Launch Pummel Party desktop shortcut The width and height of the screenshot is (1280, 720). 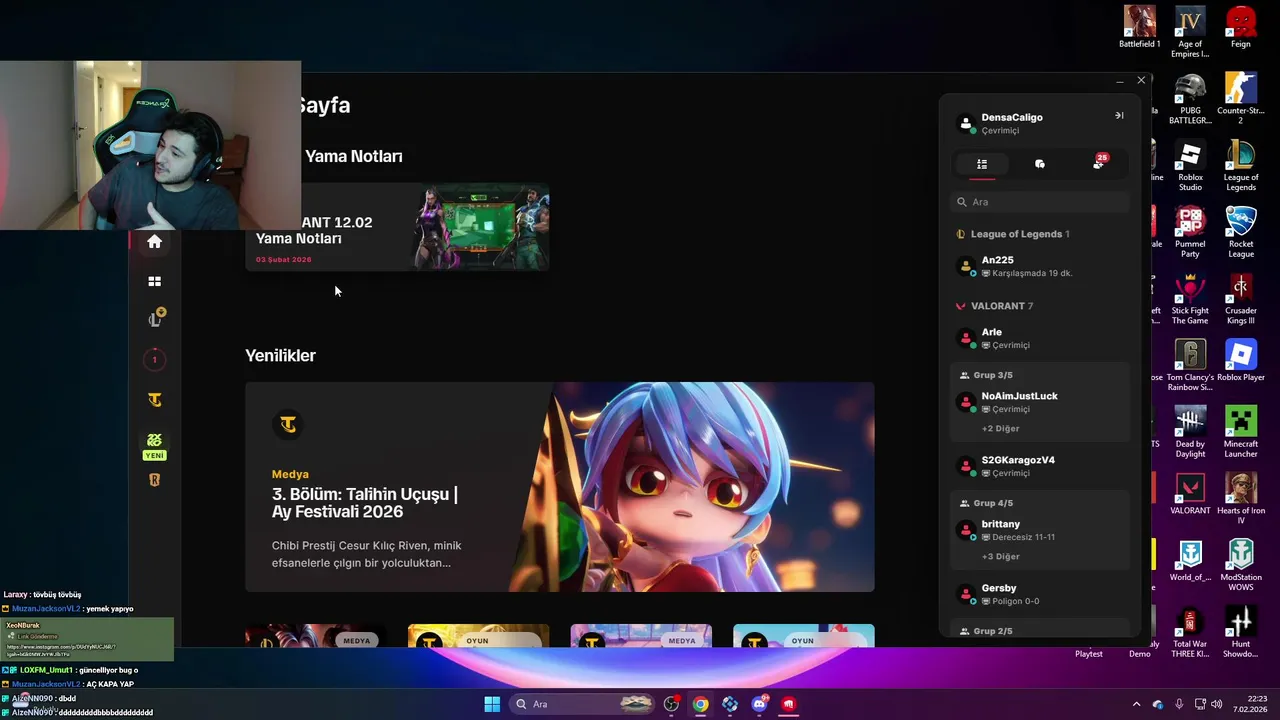[x=1190, y=232]
